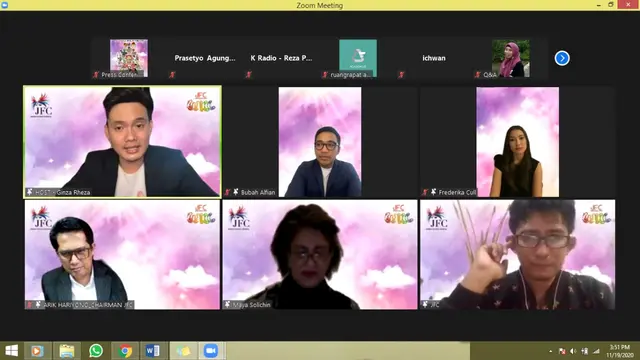Close the Zoom Meeting window
Viewport: 640px width, 360px height.
pyautogui.click(x=629, y=5)
